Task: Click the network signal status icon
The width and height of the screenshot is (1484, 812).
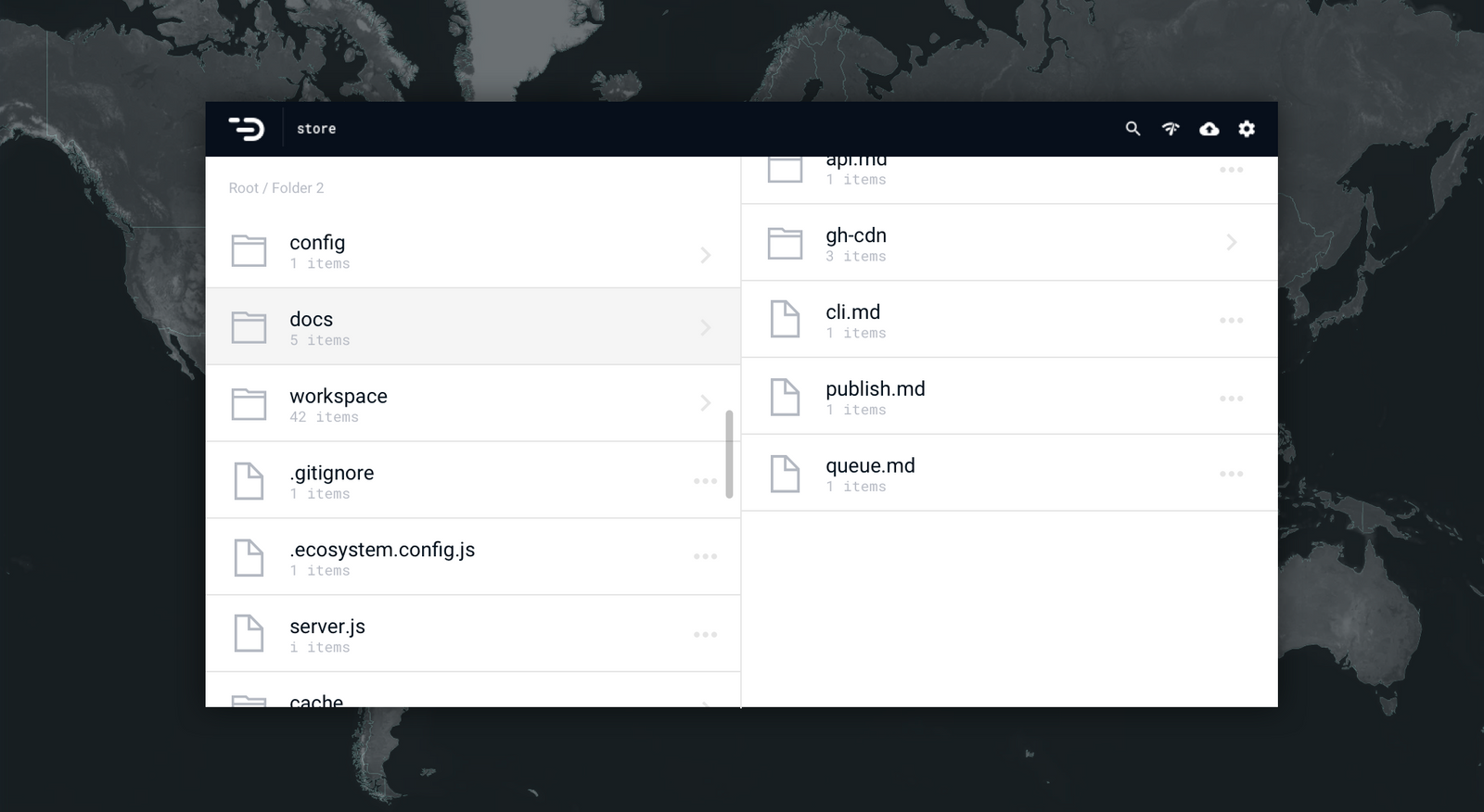Action: pos(1171,129)
